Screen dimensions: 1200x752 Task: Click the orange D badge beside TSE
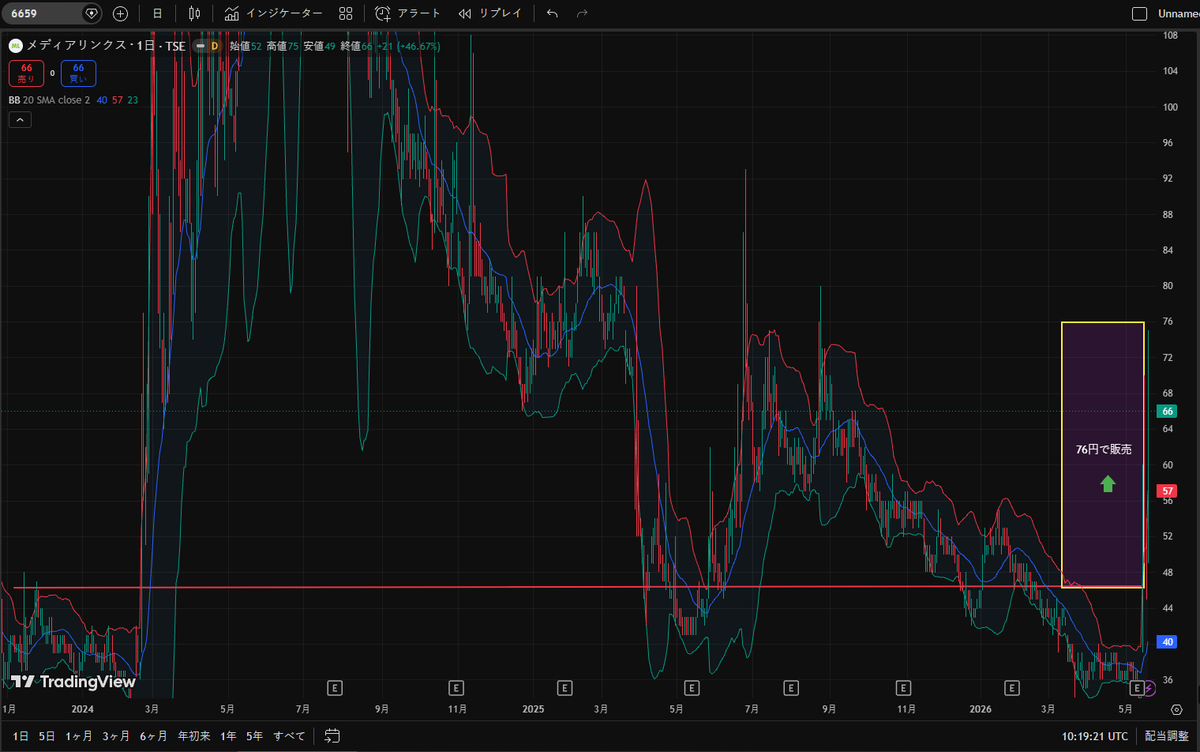214,46
